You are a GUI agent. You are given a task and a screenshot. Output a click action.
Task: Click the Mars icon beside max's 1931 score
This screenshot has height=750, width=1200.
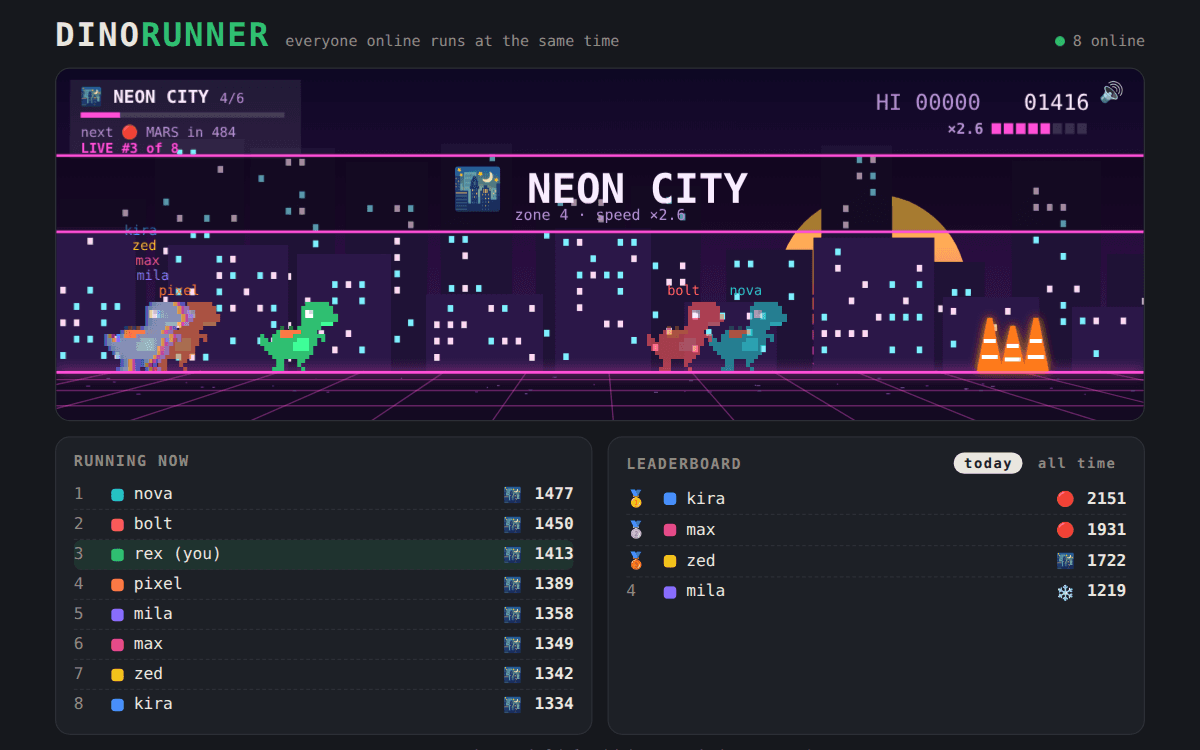[x=1065, y=530]
